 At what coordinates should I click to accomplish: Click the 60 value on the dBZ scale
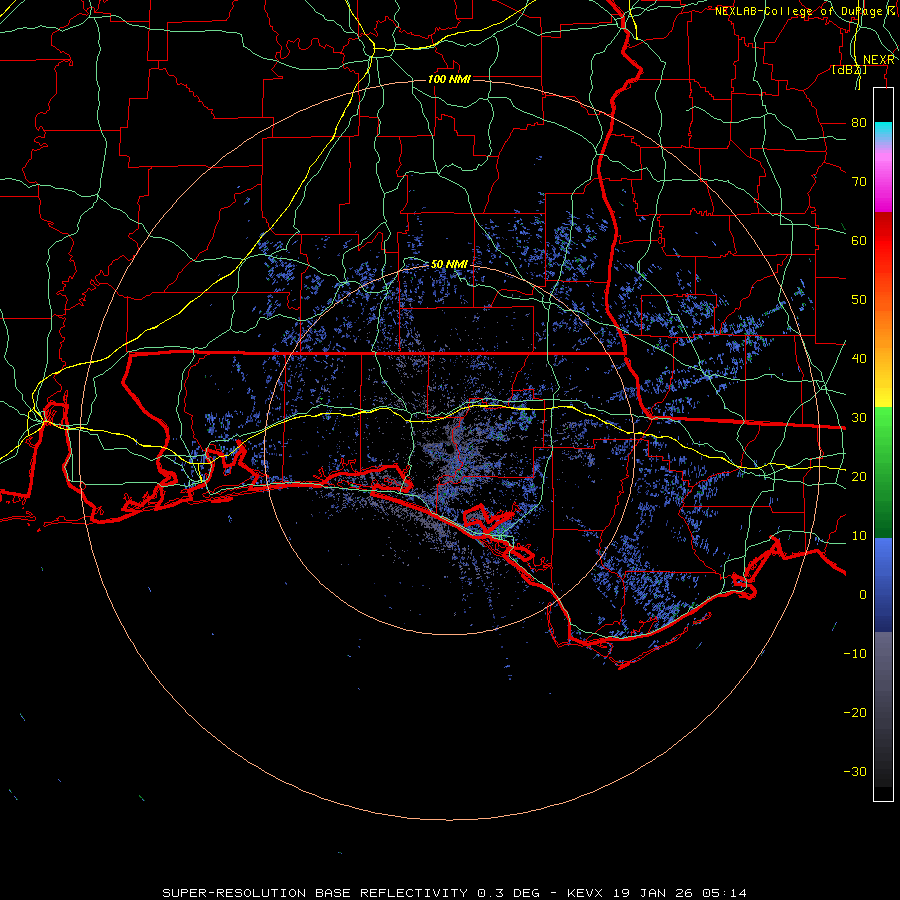point(859,240)
